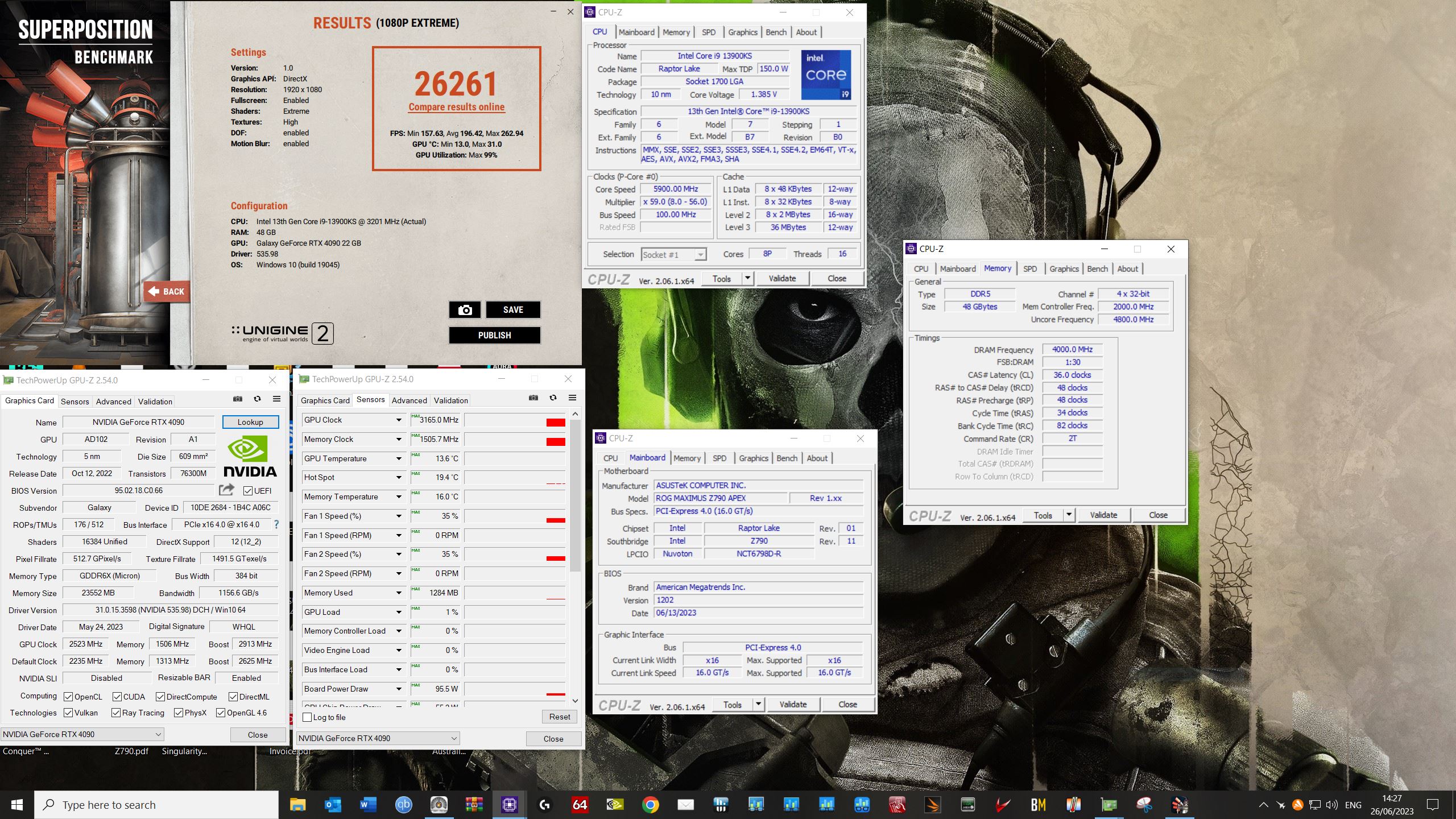
Task: Click Bus Interface question mark icon
Action: (276, 524)
